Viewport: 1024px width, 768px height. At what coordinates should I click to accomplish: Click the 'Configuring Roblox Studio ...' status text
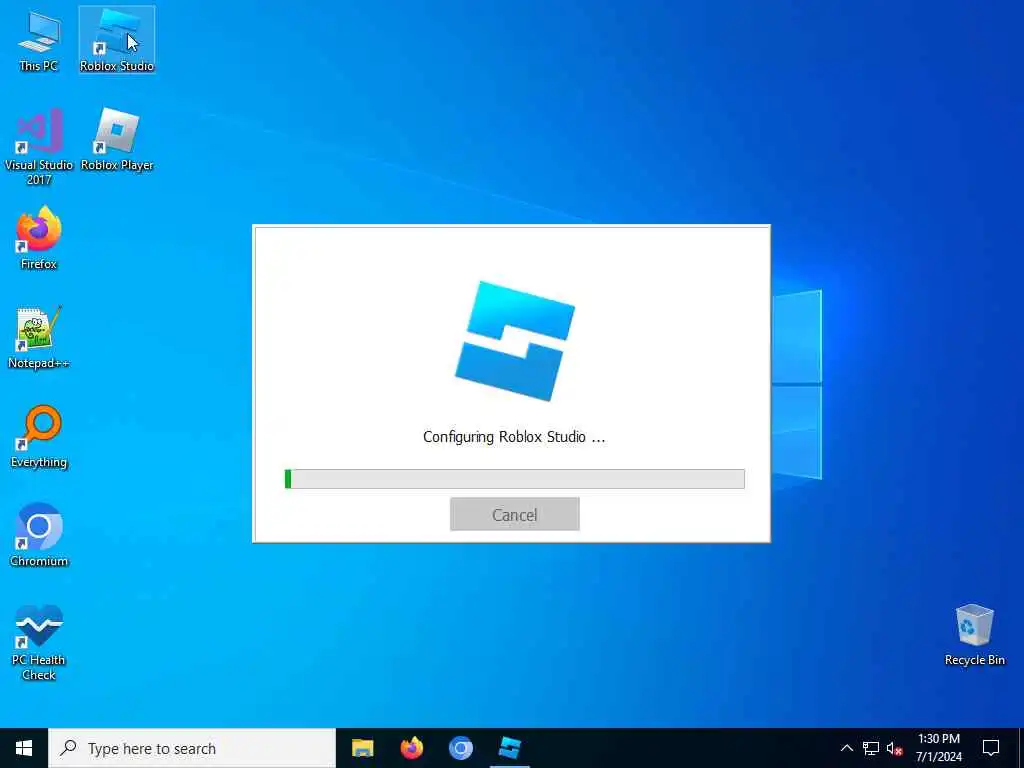[x=514, y=437]
